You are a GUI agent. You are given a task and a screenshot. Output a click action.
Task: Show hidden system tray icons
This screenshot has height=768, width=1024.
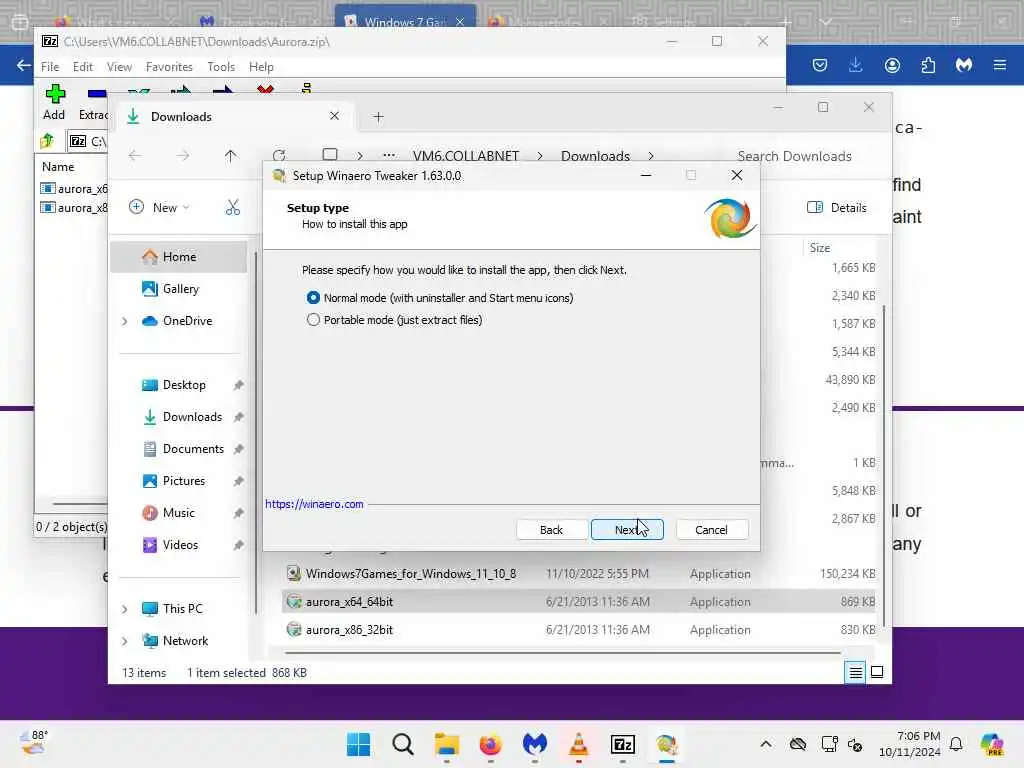point(766,744)
